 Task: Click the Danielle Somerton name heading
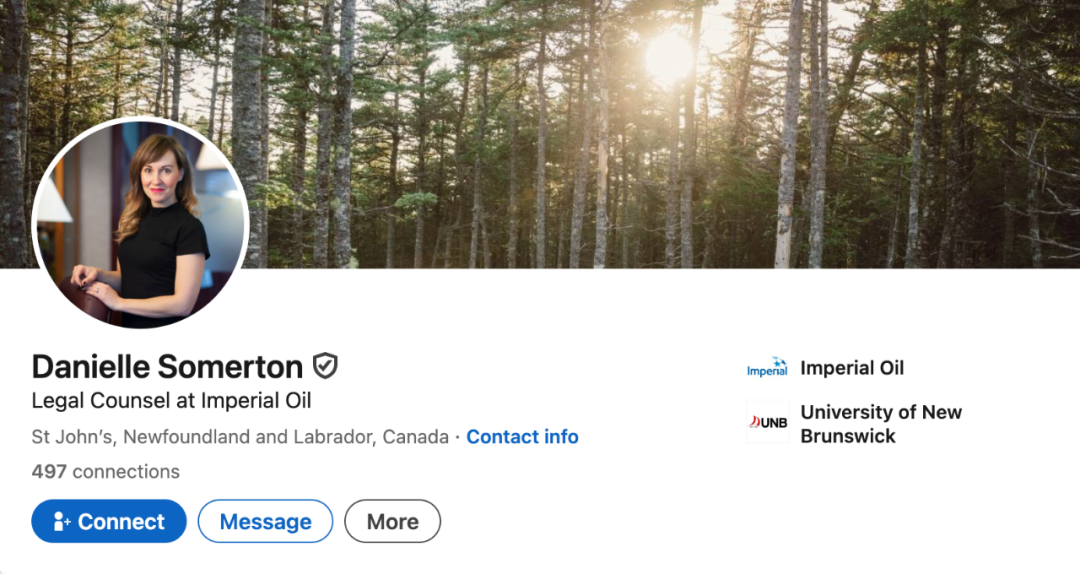167,367
